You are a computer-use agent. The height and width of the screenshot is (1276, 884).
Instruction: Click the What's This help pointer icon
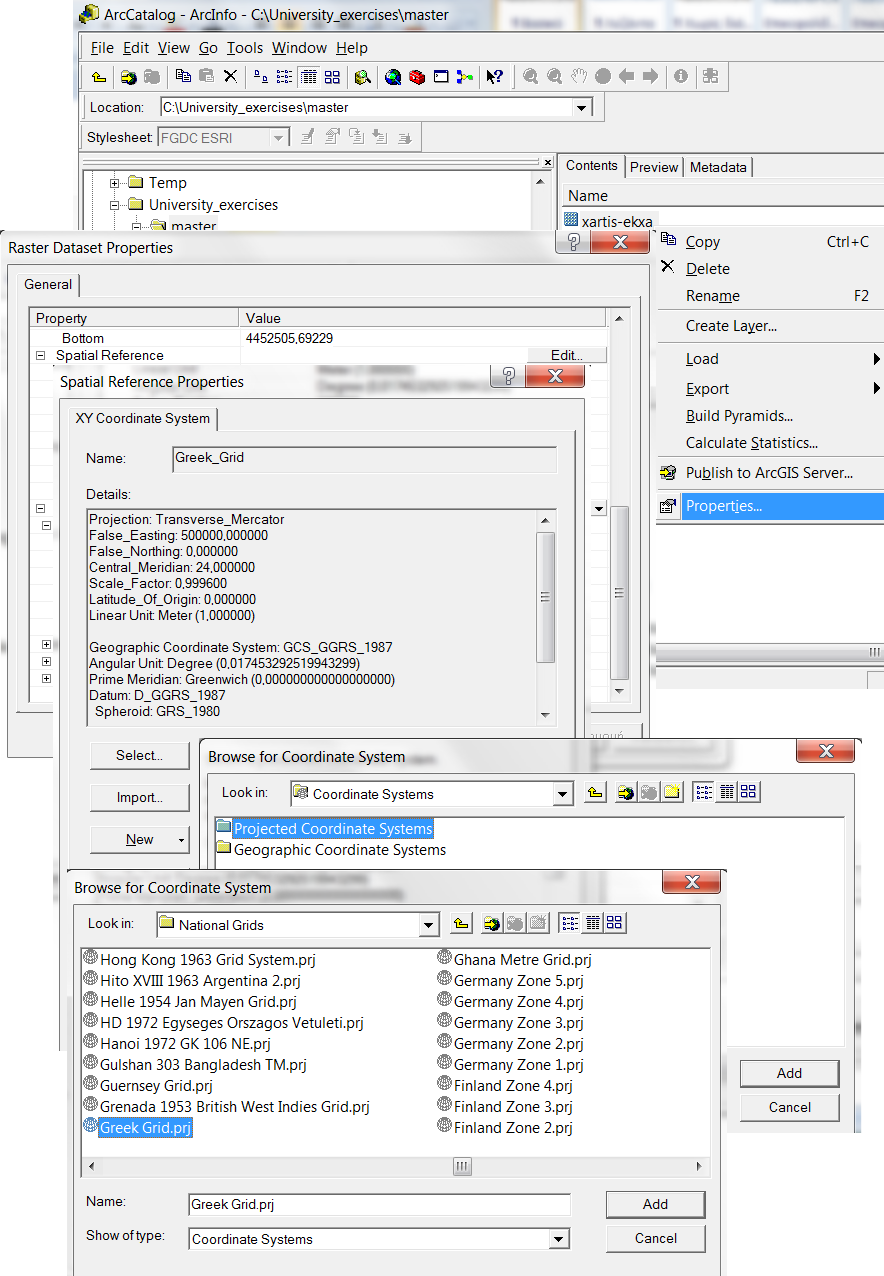[x=496, y=76]
